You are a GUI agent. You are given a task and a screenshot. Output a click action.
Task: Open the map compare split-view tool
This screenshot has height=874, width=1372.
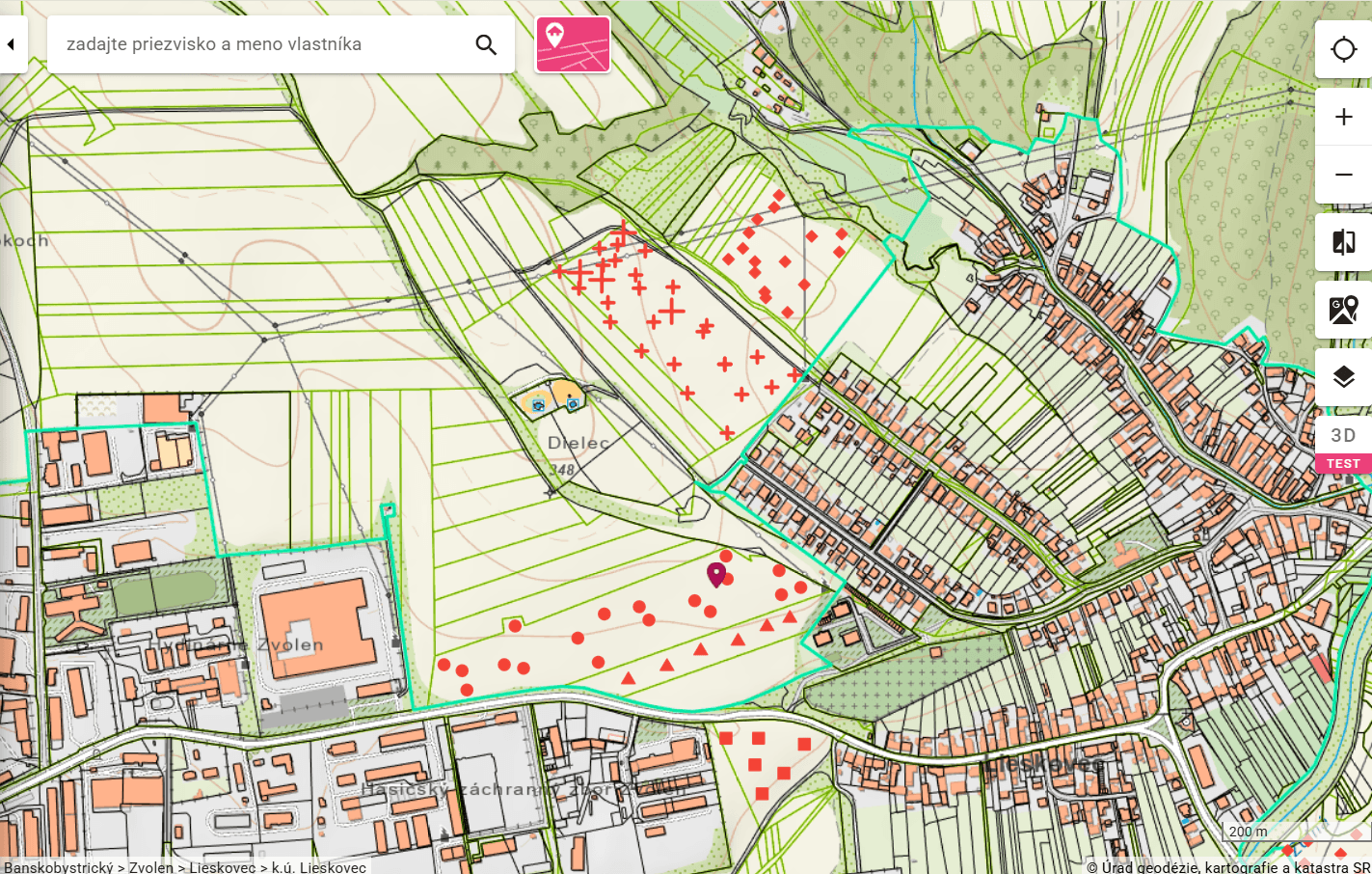coord(1343,242)
